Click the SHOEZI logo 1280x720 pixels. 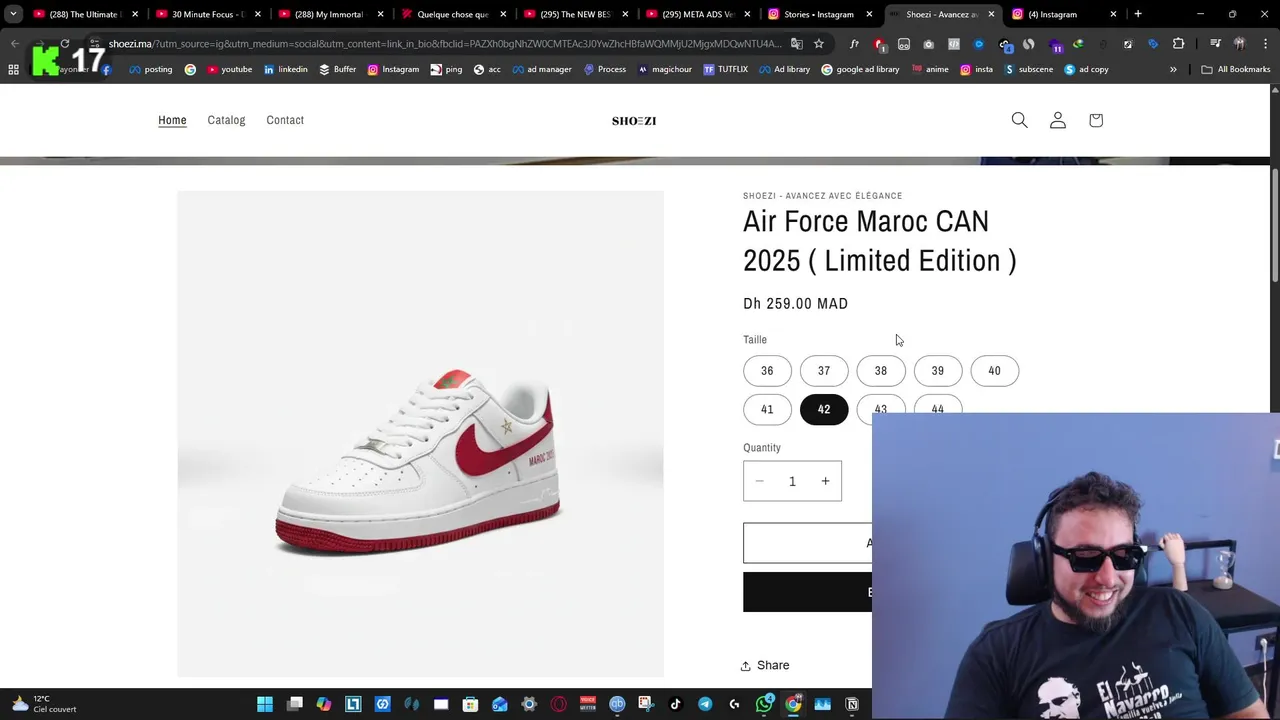pos(634,121)
